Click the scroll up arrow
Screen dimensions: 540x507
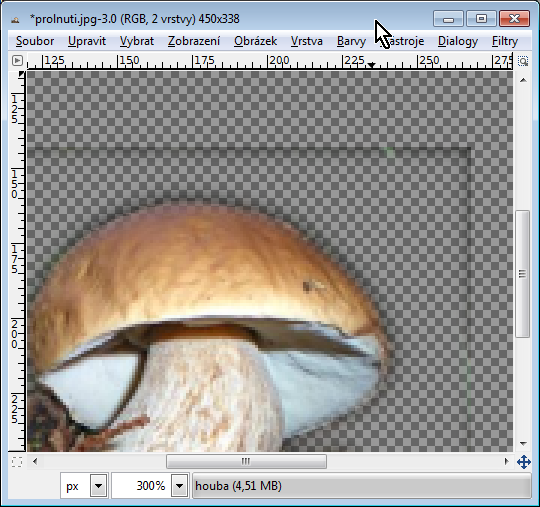coord(523,80)
